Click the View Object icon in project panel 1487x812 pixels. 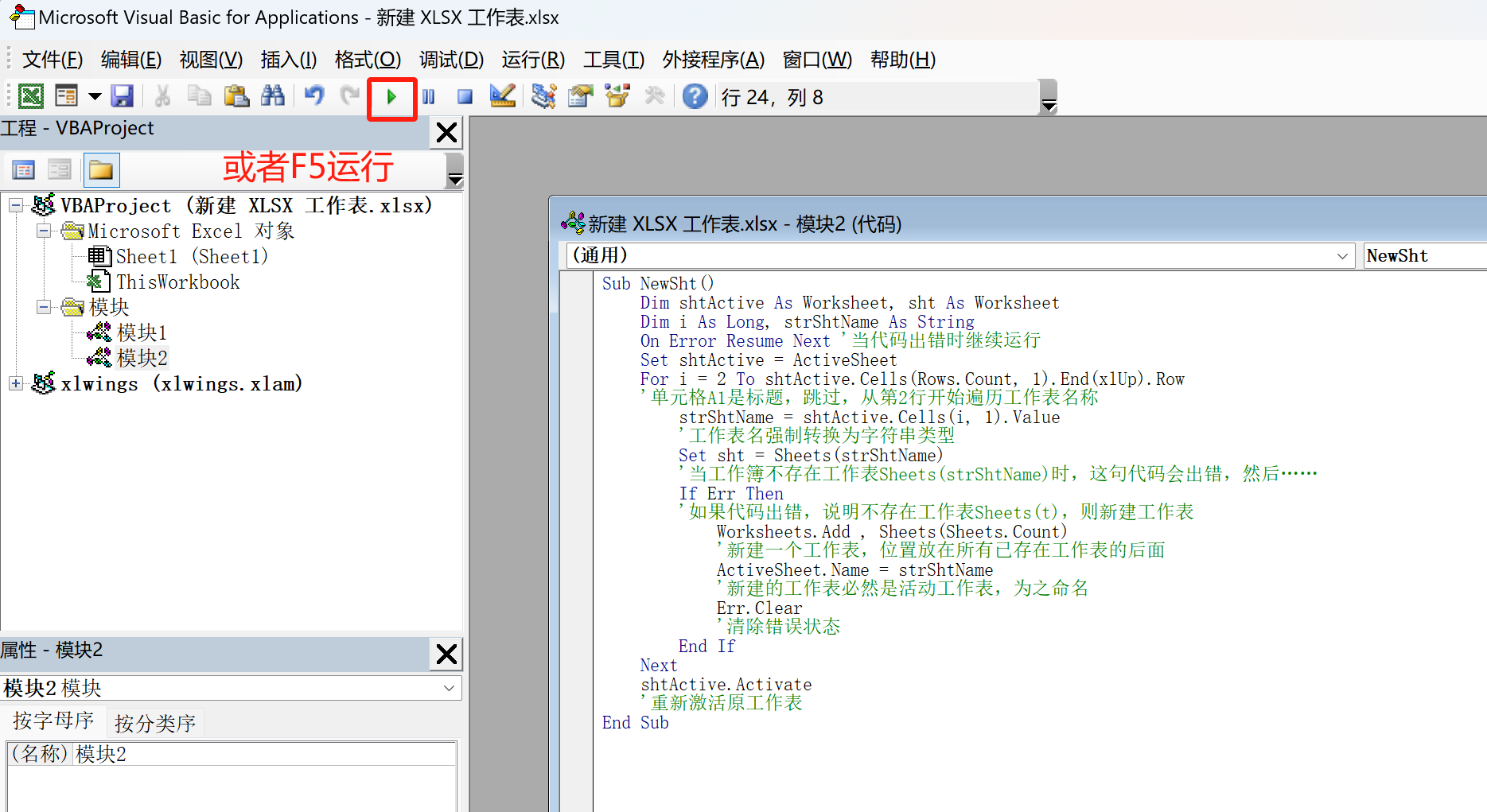(x=60, y=169)
